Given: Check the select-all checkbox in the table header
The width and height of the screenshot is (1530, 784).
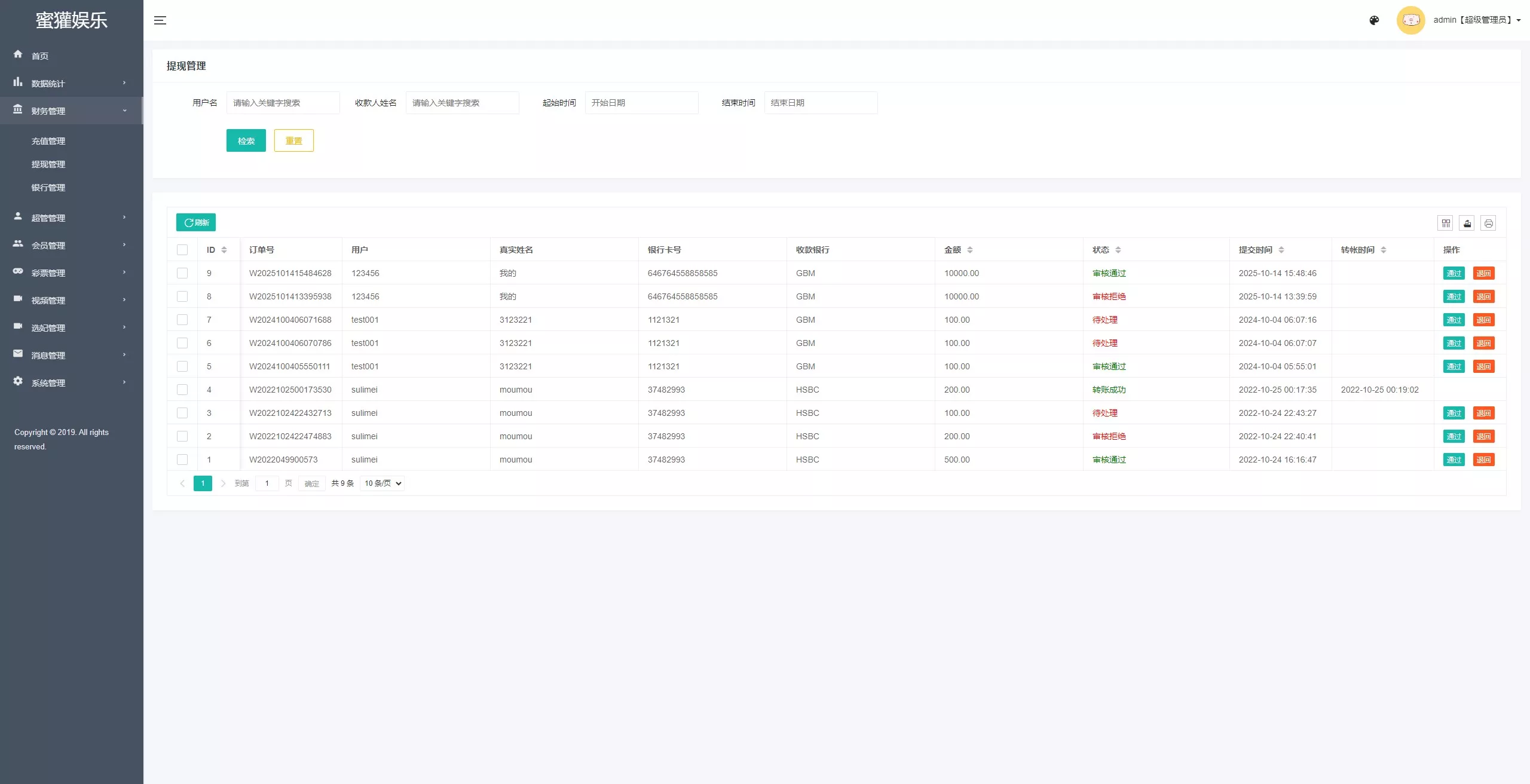Looking at the screenshot, I should 182,250.
